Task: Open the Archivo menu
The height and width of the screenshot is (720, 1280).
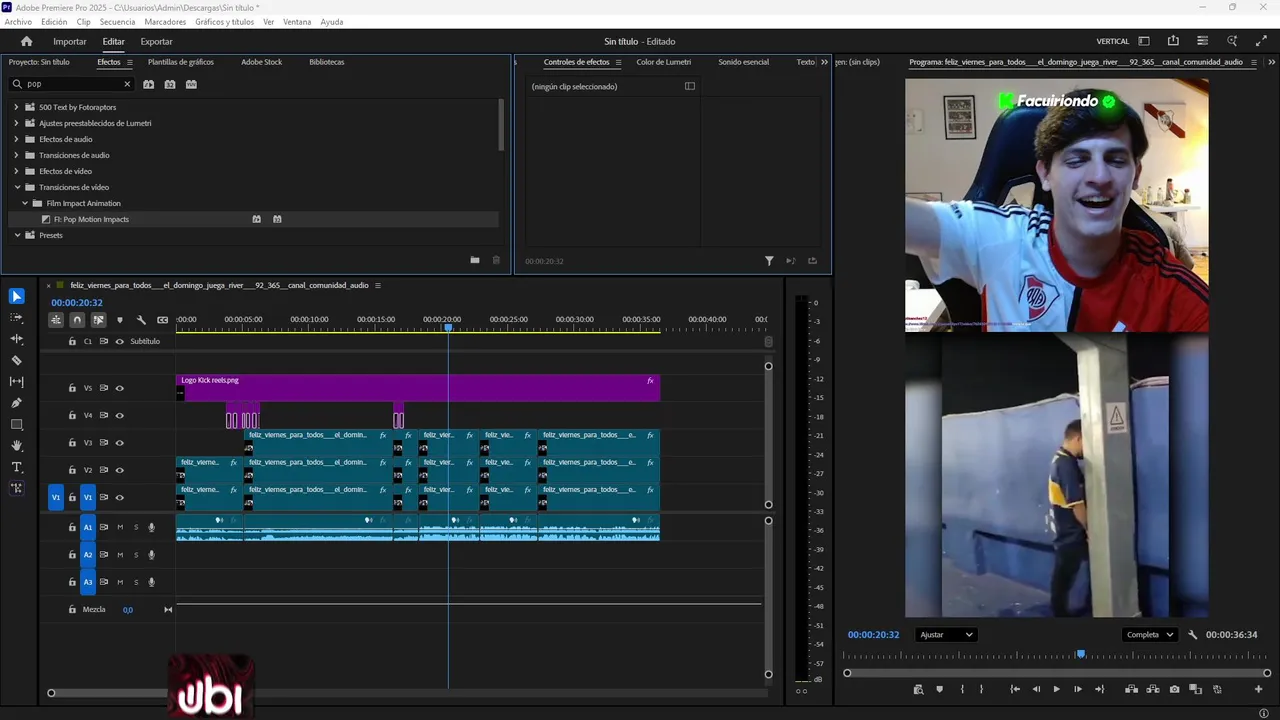Action: pyautogui.click(x=18, y=22)
